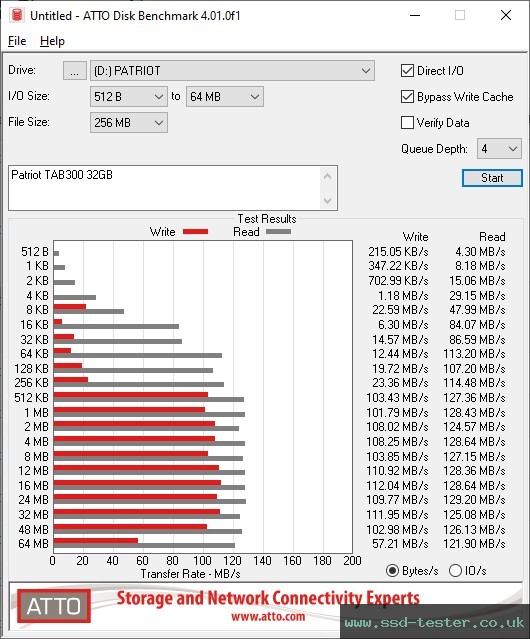Click the 128 KB row label
This screenshot has height=639, width=530.
(x=31, y=369)
